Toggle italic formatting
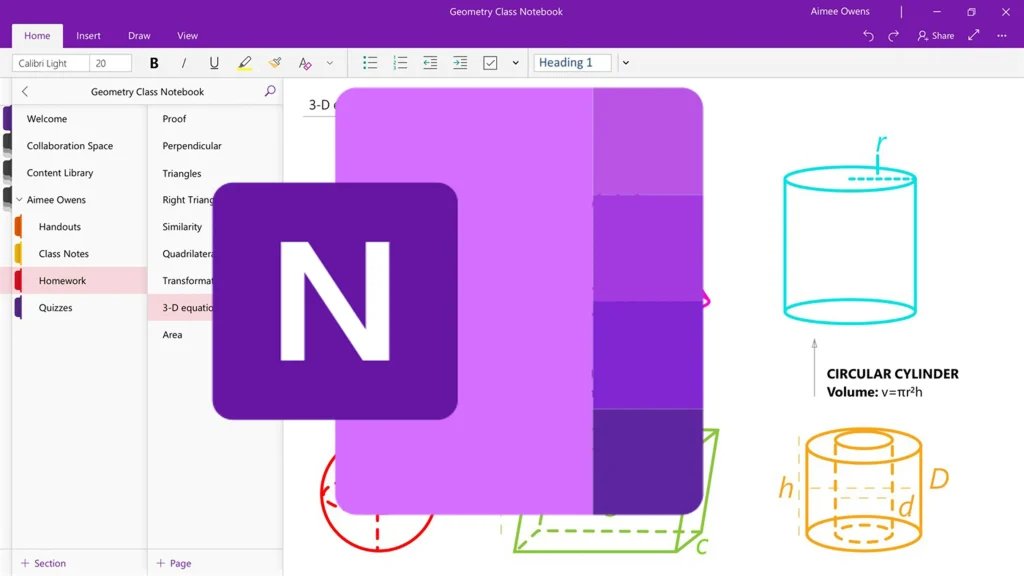Viewport: 1024px width, 576px height. tap(184, 63)
